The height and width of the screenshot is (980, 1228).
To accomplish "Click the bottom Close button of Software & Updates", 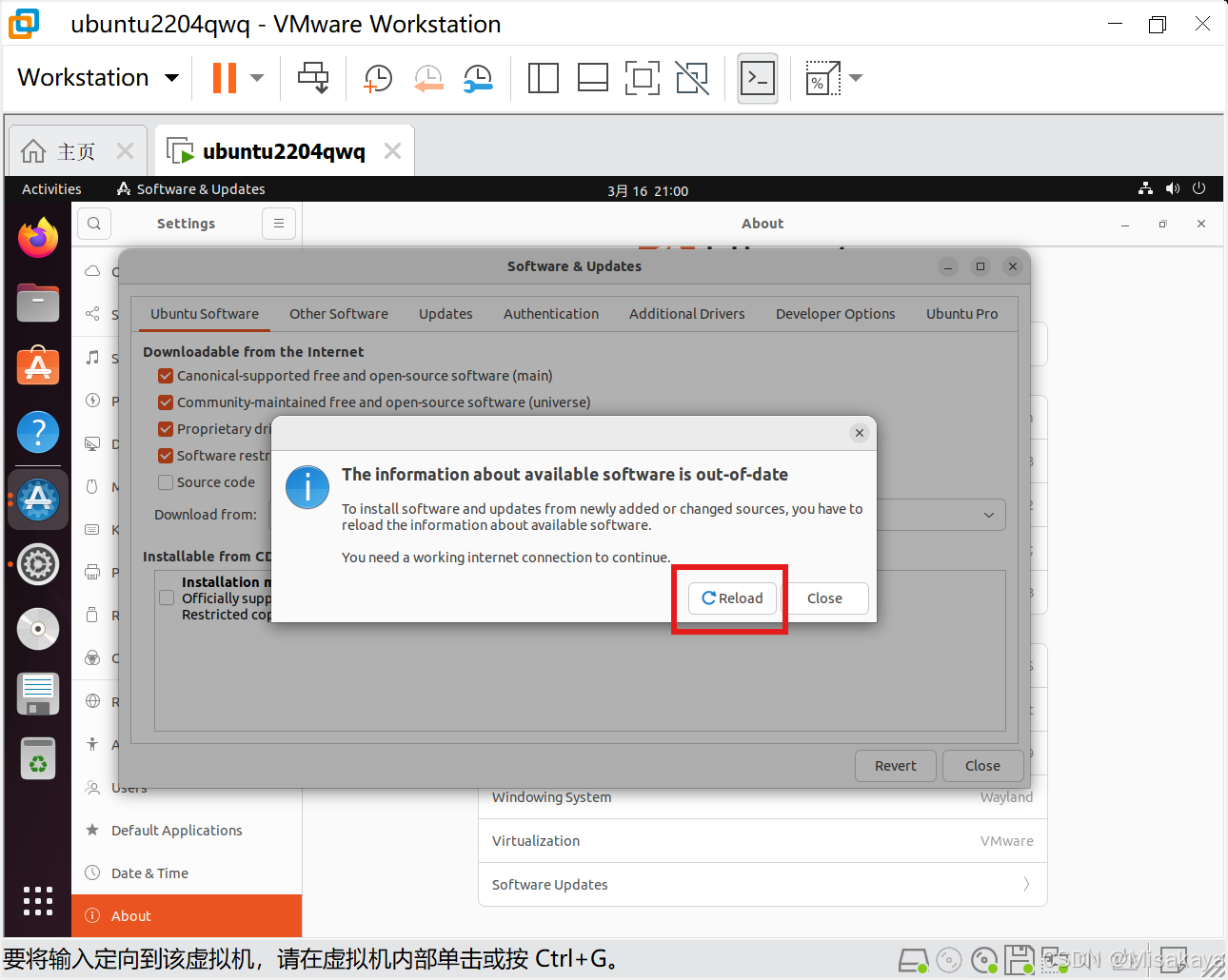I will (x=982, y=766).
